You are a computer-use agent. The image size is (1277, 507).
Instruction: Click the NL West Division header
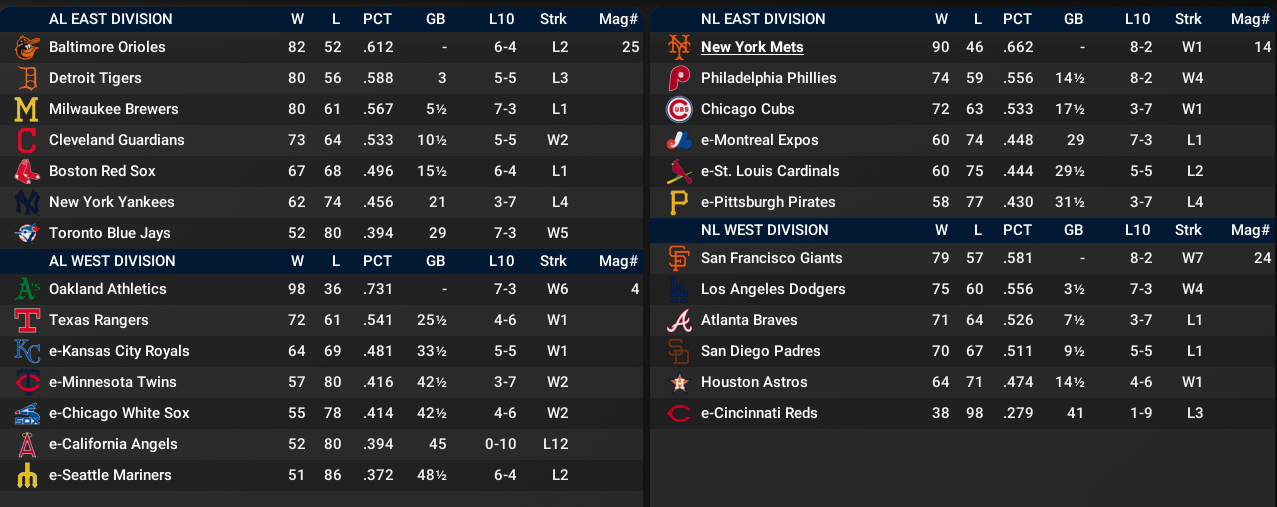(764, 230)
